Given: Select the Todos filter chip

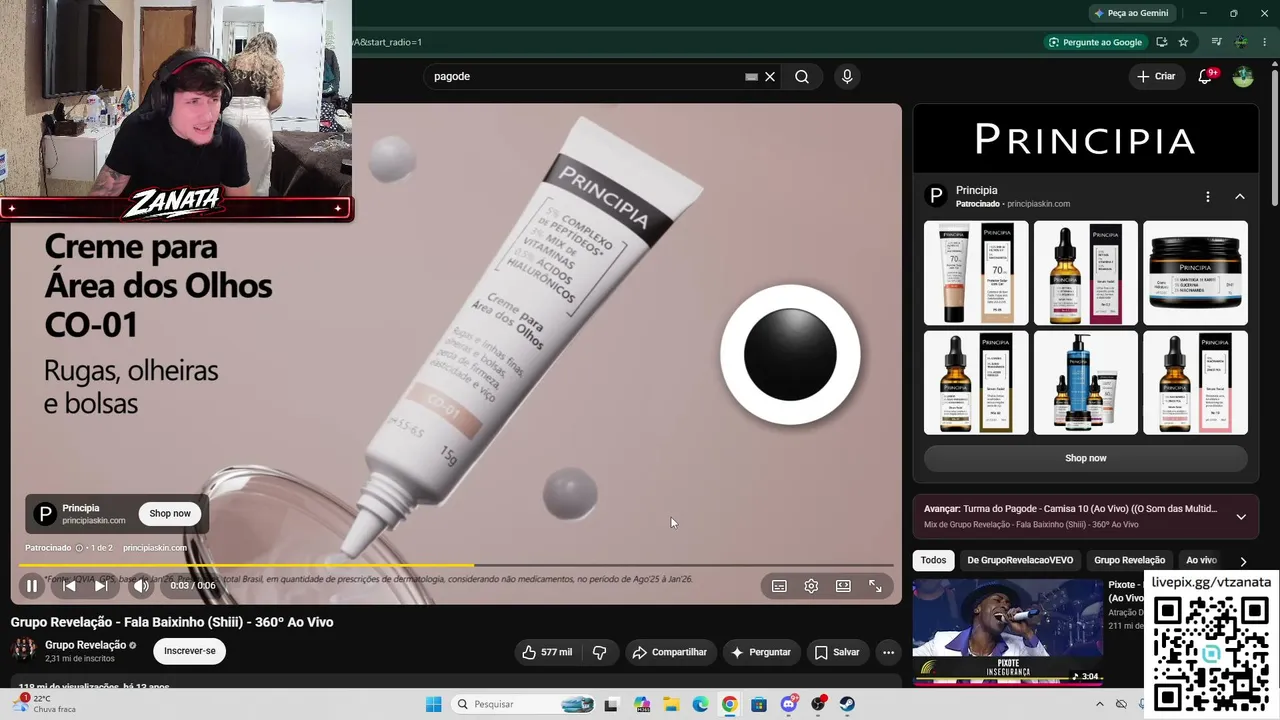Looking at the screenshot, I should 933,560.
